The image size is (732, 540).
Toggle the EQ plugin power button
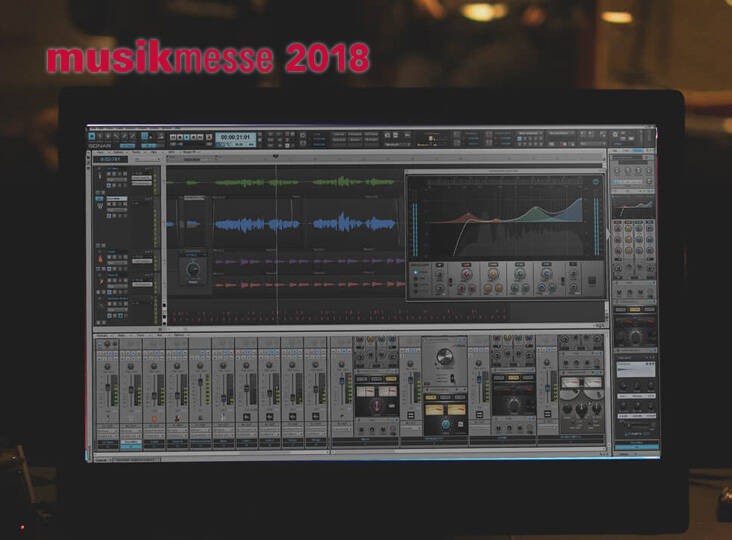596,182
